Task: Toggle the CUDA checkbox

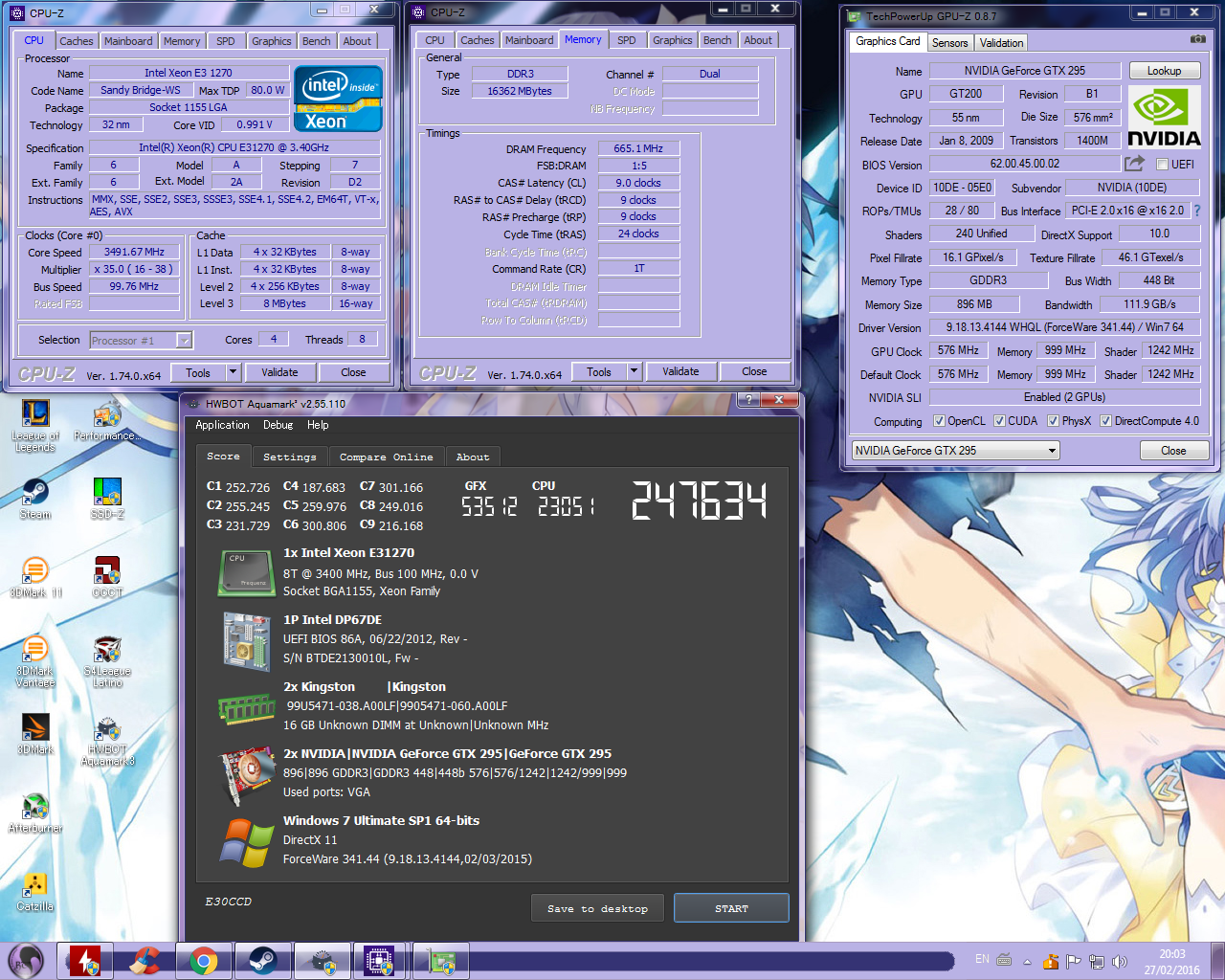Action: point(999,421)
